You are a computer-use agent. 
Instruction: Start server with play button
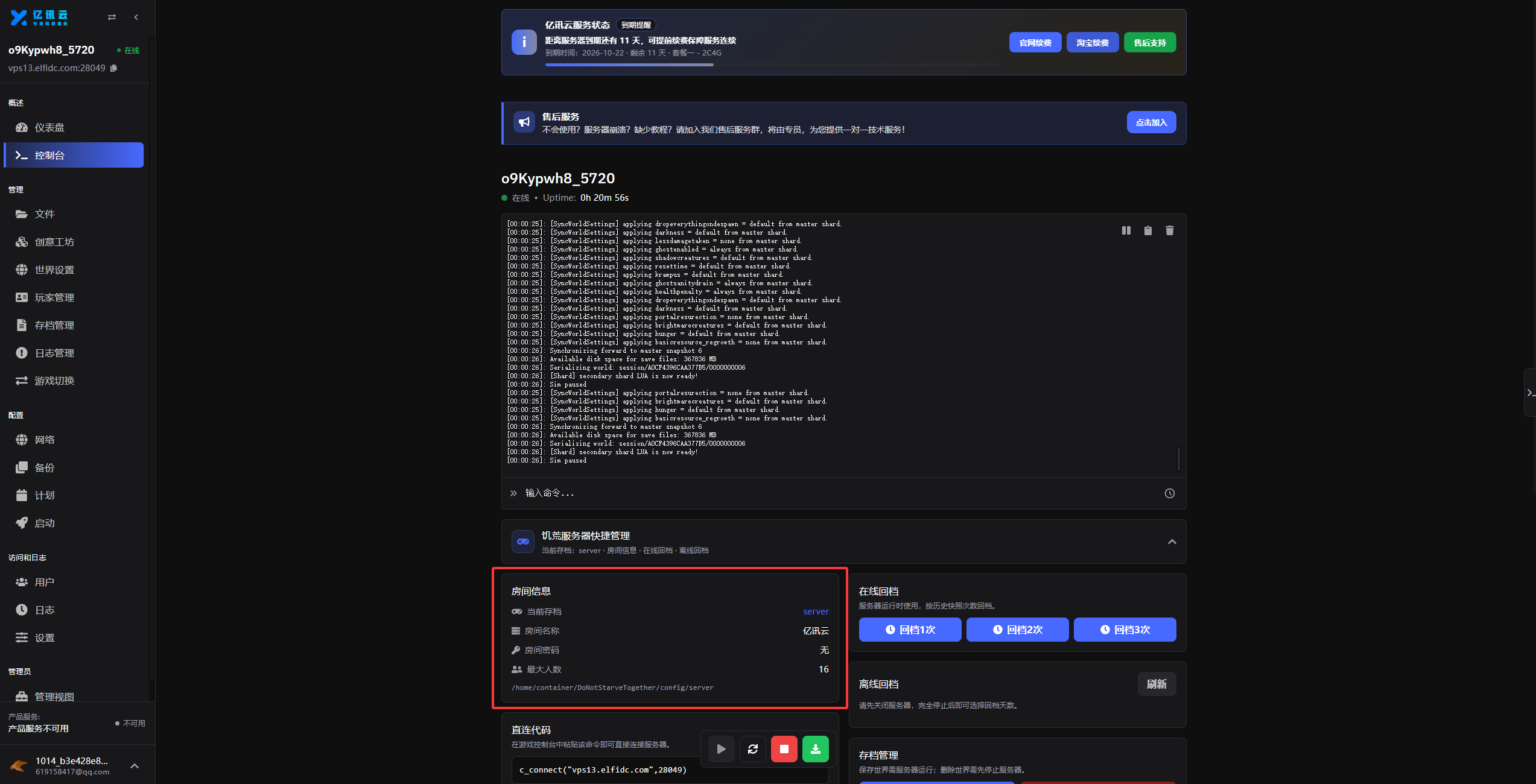tap(721, 749)
